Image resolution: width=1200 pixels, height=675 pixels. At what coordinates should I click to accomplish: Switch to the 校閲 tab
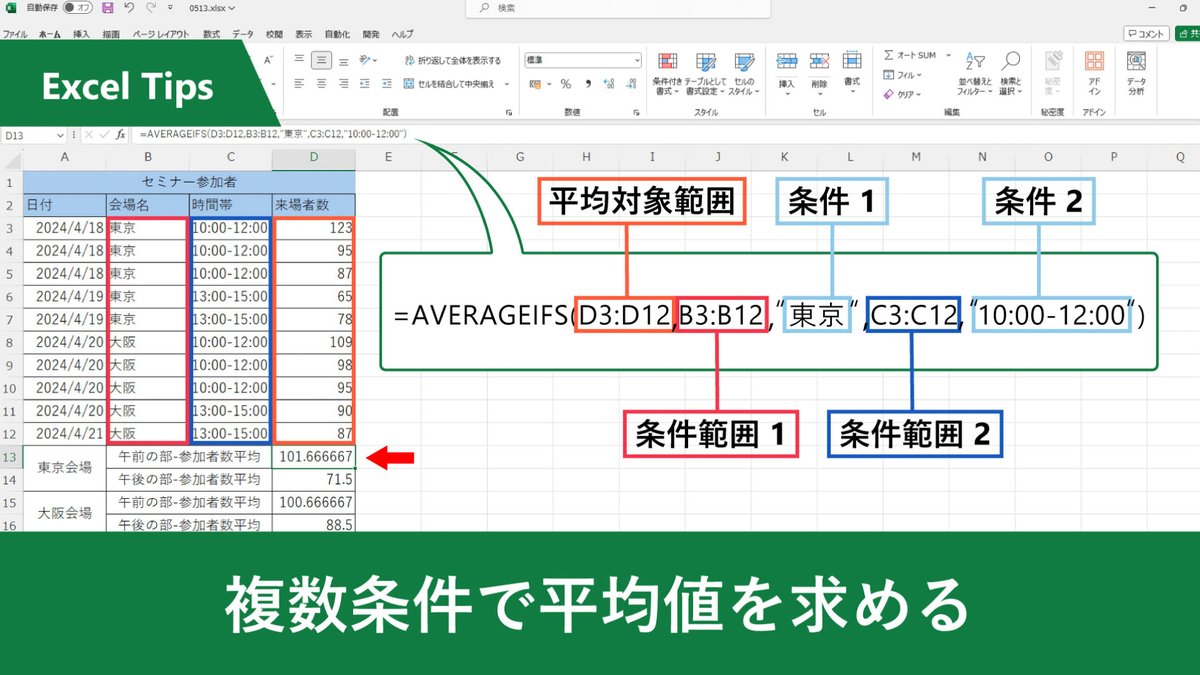coord(274,34)
